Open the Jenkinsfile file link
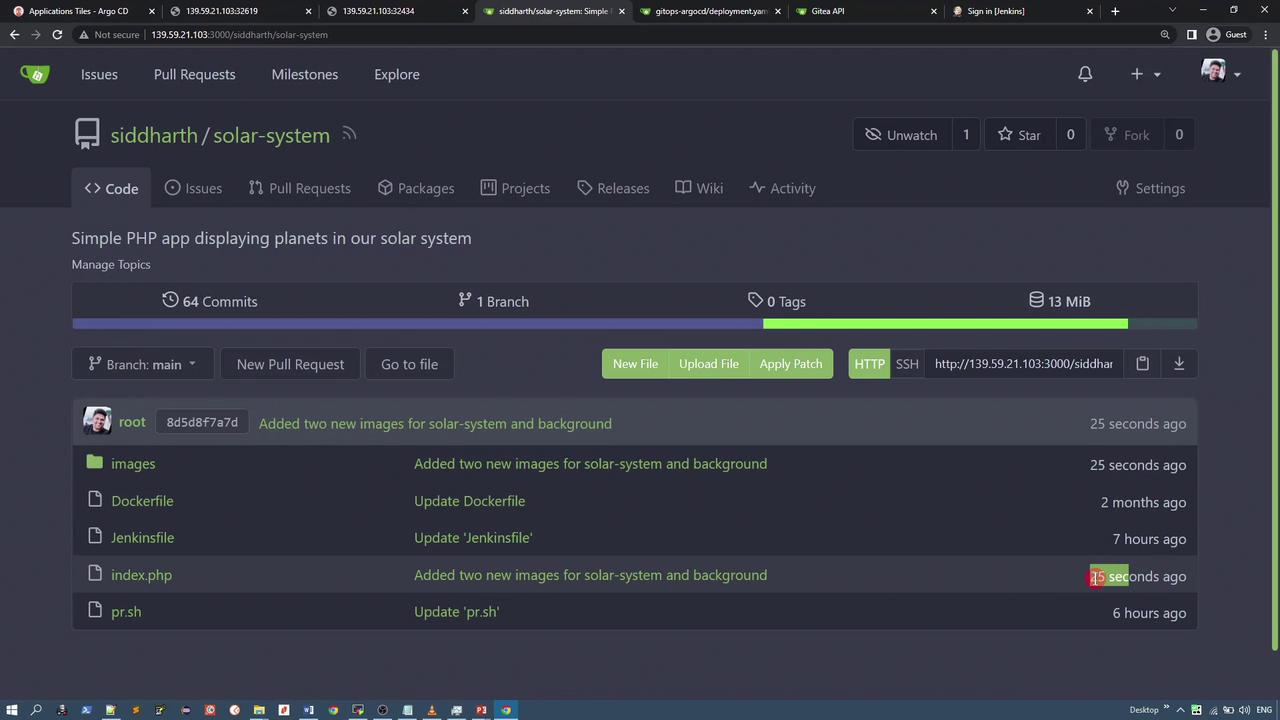Screen dimensions: 1280x720 [x=142, y=538]
